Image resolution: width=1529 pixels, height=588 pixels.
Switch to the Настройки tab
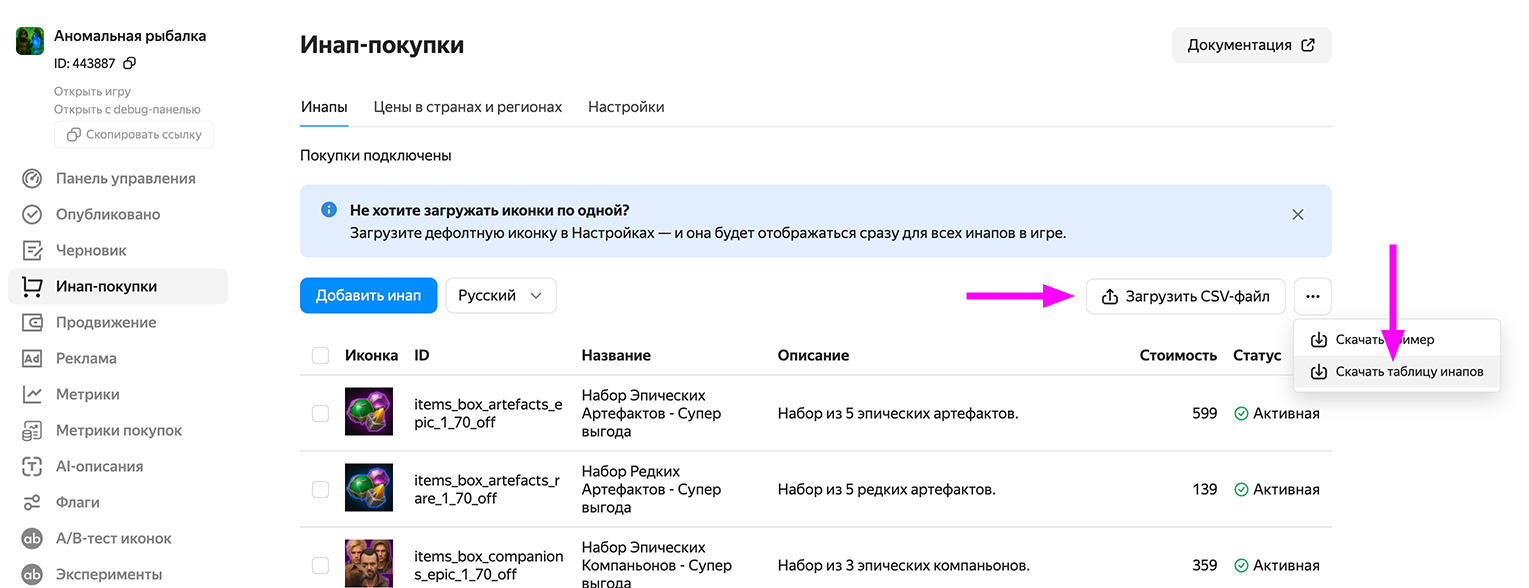tap(626, 107)
